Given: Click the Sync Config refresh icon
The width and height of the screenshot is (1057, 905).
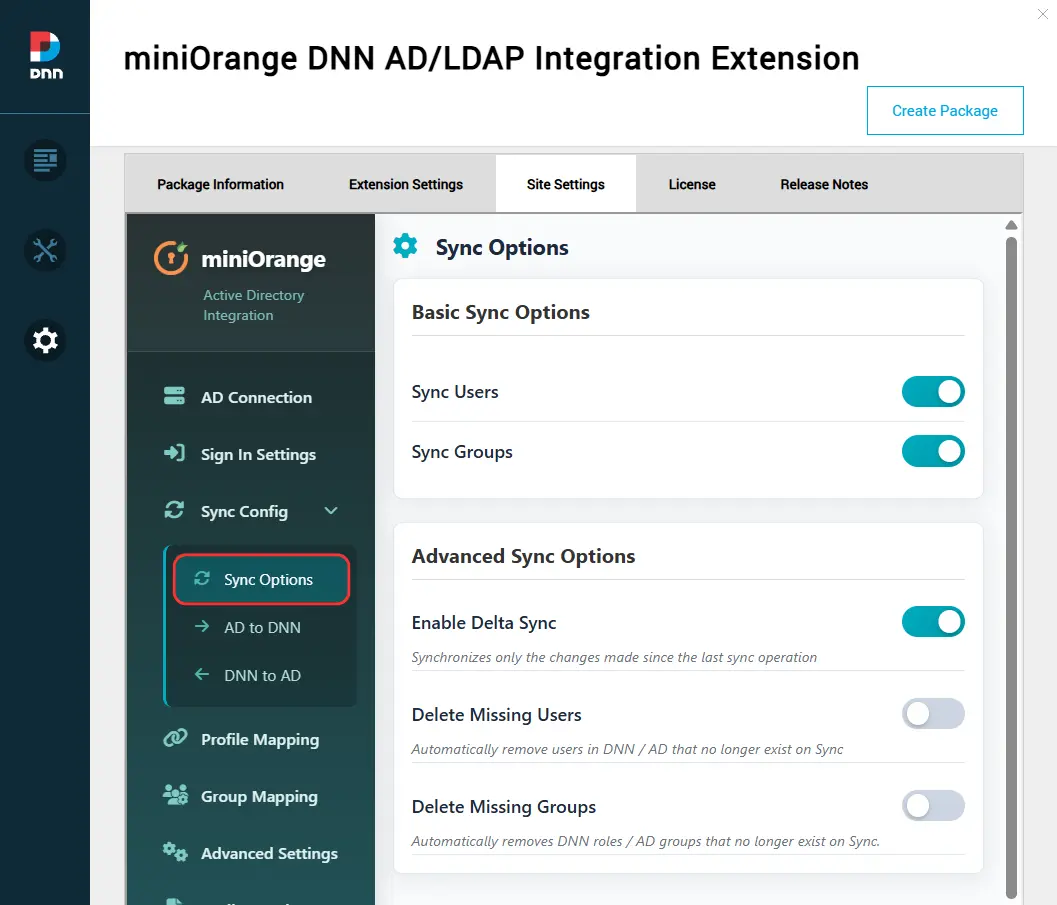Looking at the screenshot, I should click(x=174, y=510).
